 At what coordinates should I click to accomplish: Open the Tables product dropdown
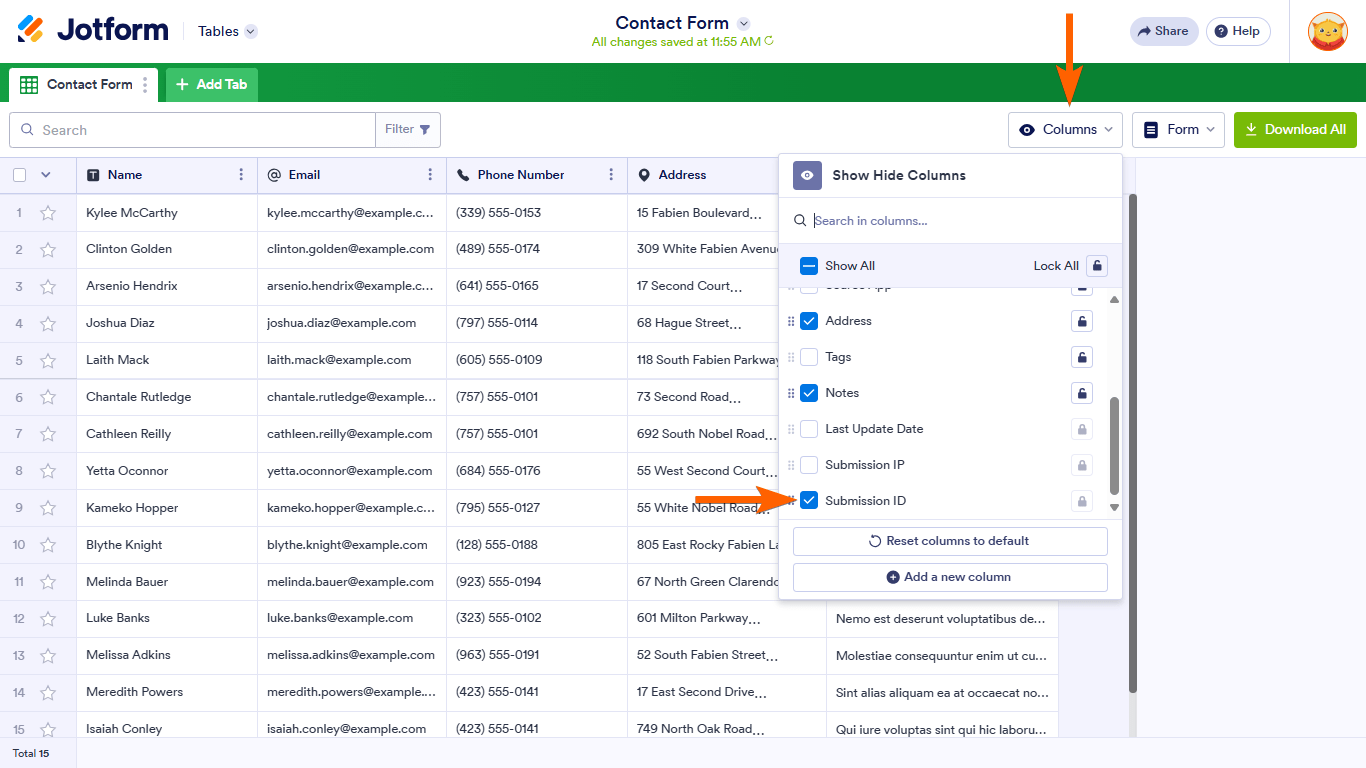pos(227,31)
